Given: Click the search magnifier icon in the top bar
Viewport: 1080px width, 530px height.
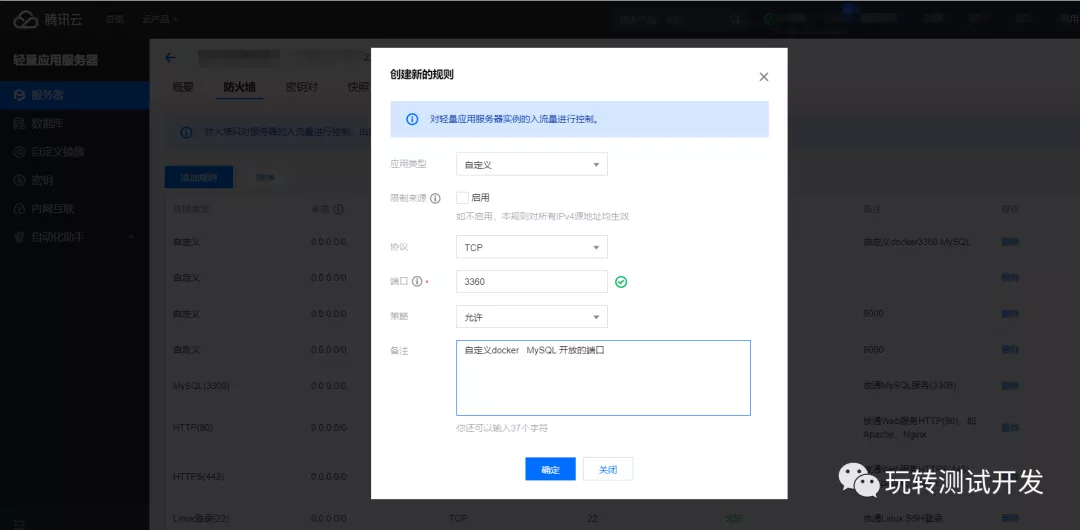Looking at the screenshot, I should (736, 19).
